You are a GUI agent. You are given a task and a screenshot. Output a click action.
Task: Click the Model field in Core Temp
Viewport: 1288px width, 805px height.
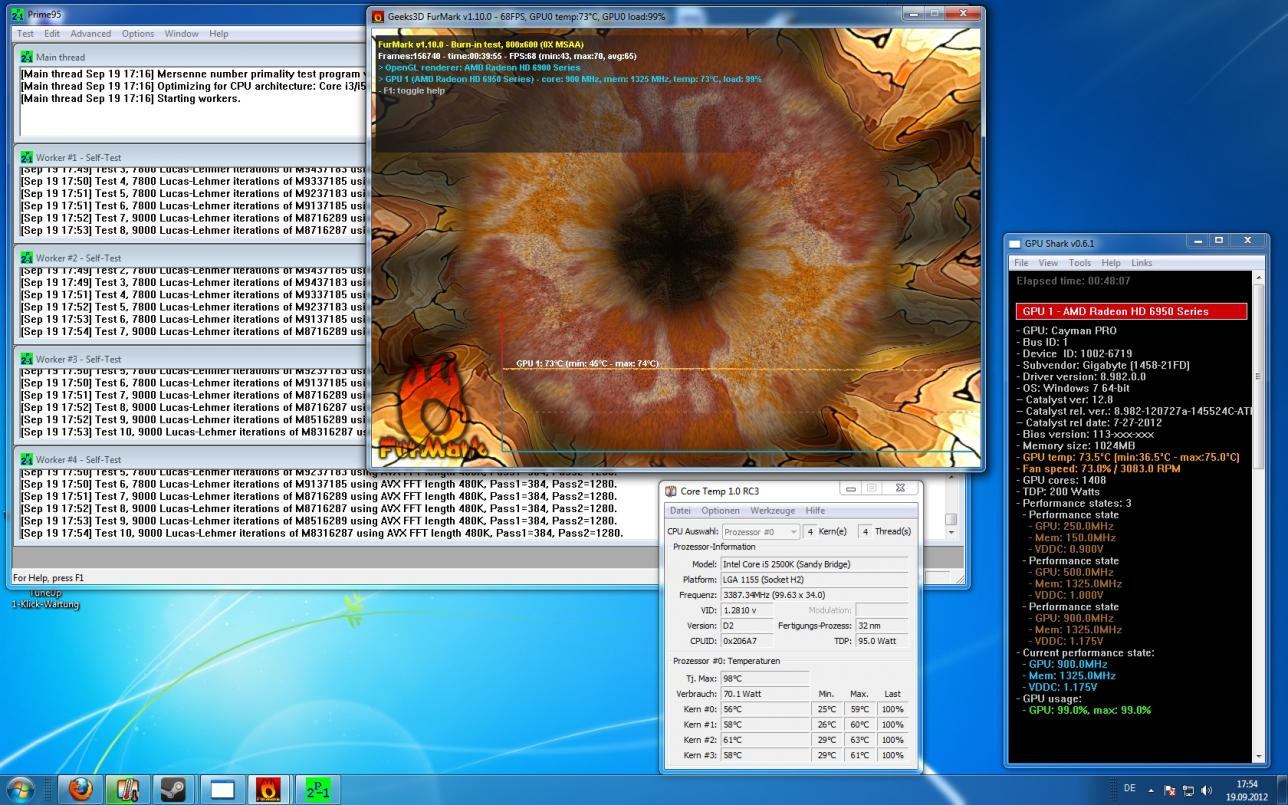point(814,564)
